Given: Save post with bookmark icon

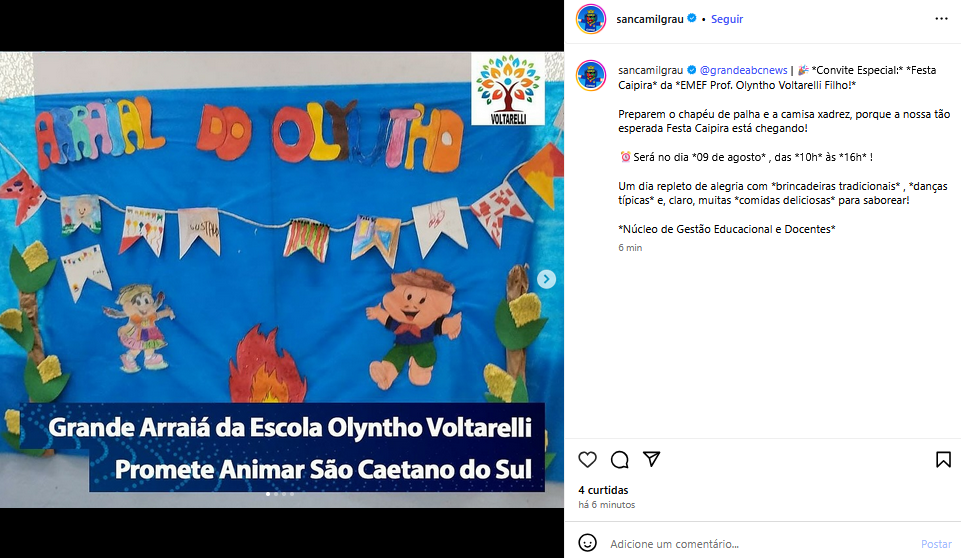Looking at the screenshot, I should [943, 459].
